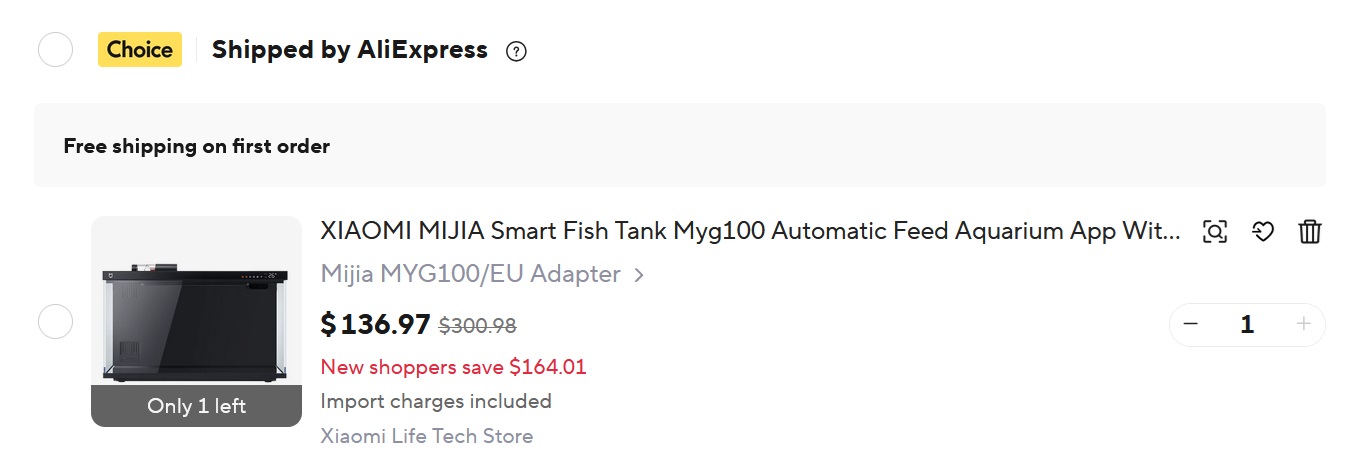The image size is (1364, 472).
Task: Select all items shipped by AliExpress
Action: coord(55,50)
